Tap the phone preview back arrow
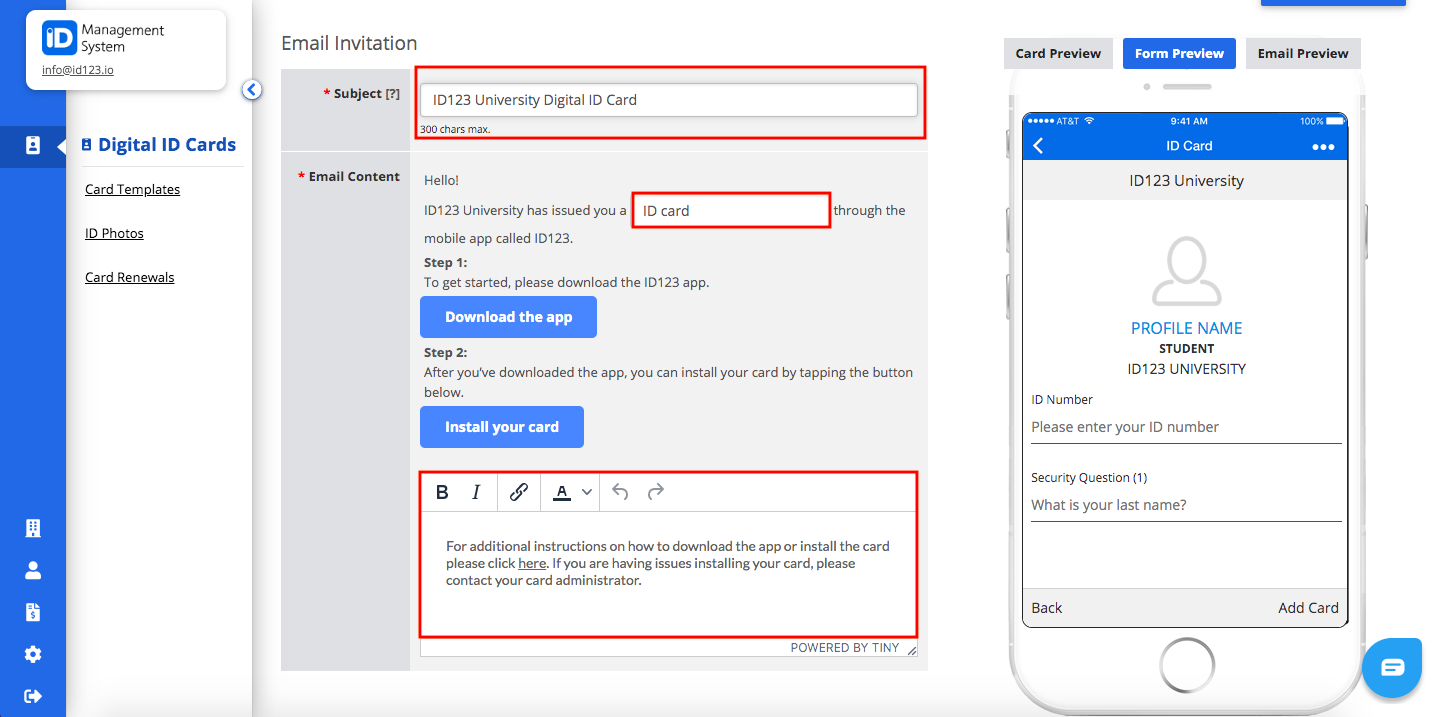This screenshot has width=1440, height=717. [x=1038, y=146]
